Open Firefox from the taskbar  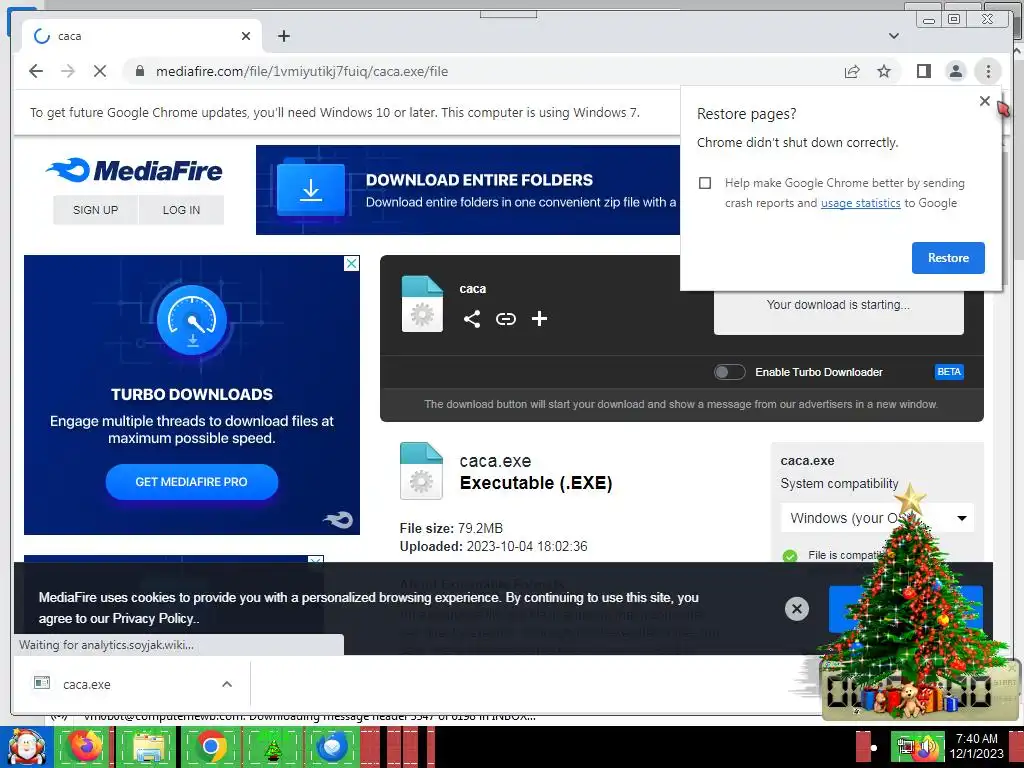83,747
